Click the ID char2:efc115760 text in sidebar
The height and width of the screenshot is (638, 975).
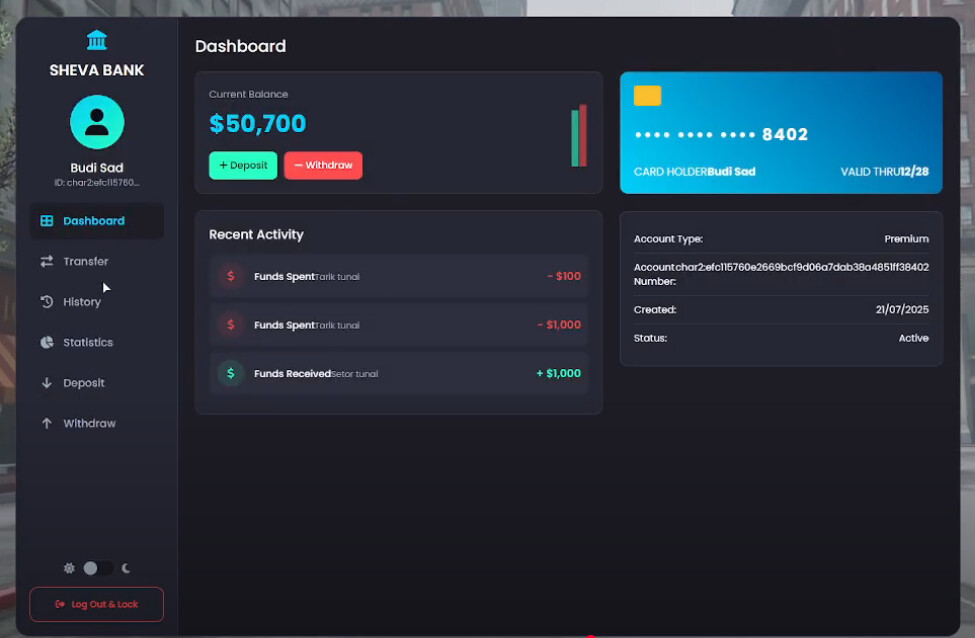96,183
